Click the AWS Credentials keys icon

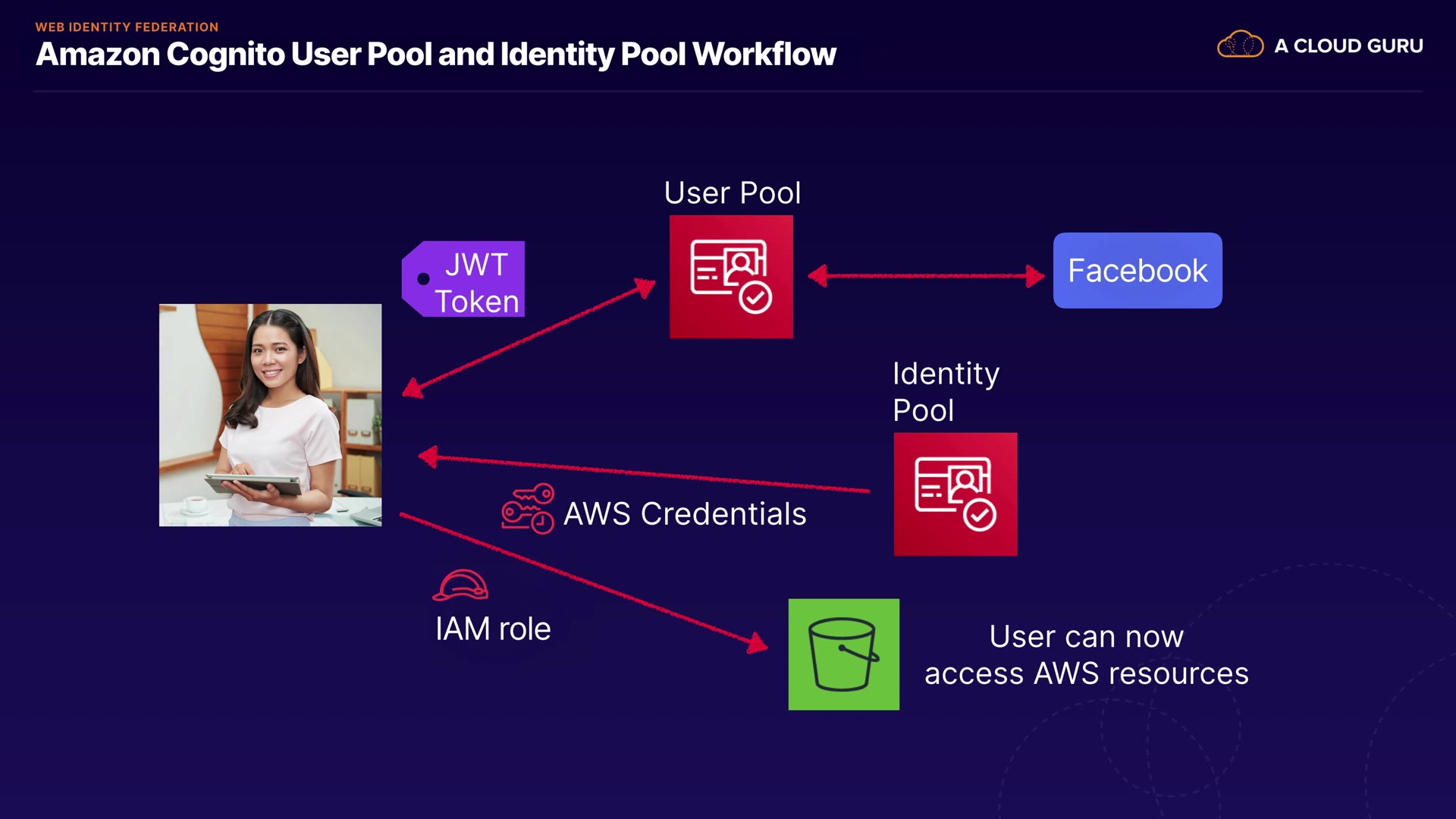[528, 509]
